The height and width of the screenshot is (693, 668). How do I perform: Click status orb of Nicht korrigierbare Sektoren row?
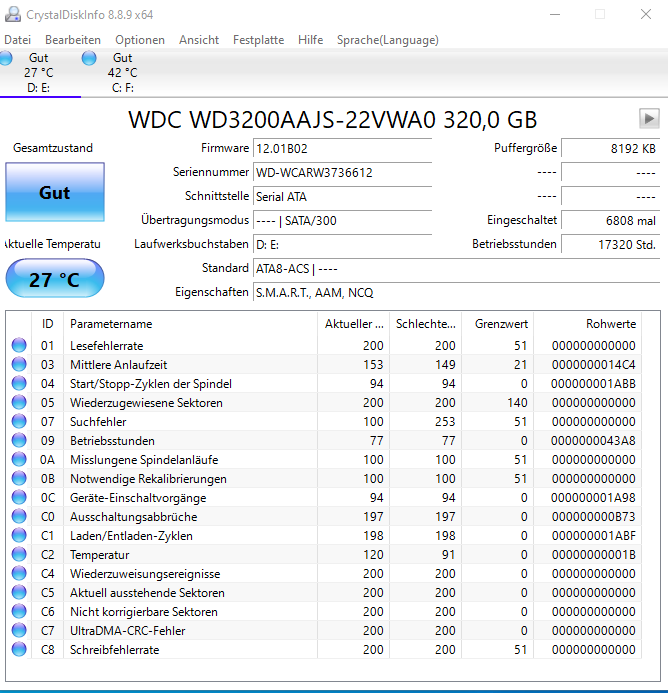[19, 611]
